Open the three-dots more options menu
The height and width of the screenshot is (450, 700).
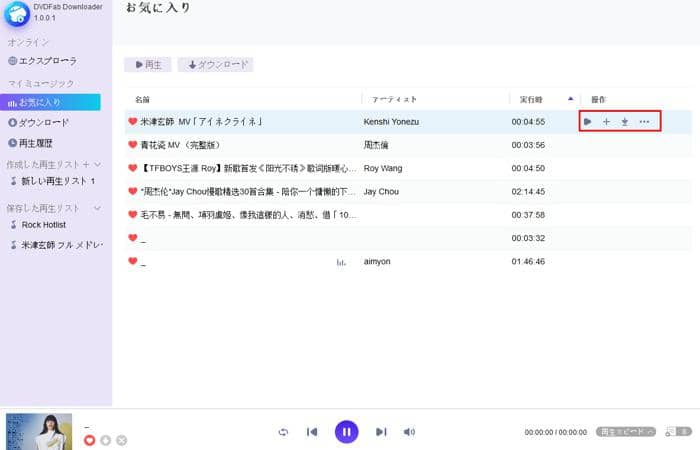pyautogui.click(x=645, y=122)
